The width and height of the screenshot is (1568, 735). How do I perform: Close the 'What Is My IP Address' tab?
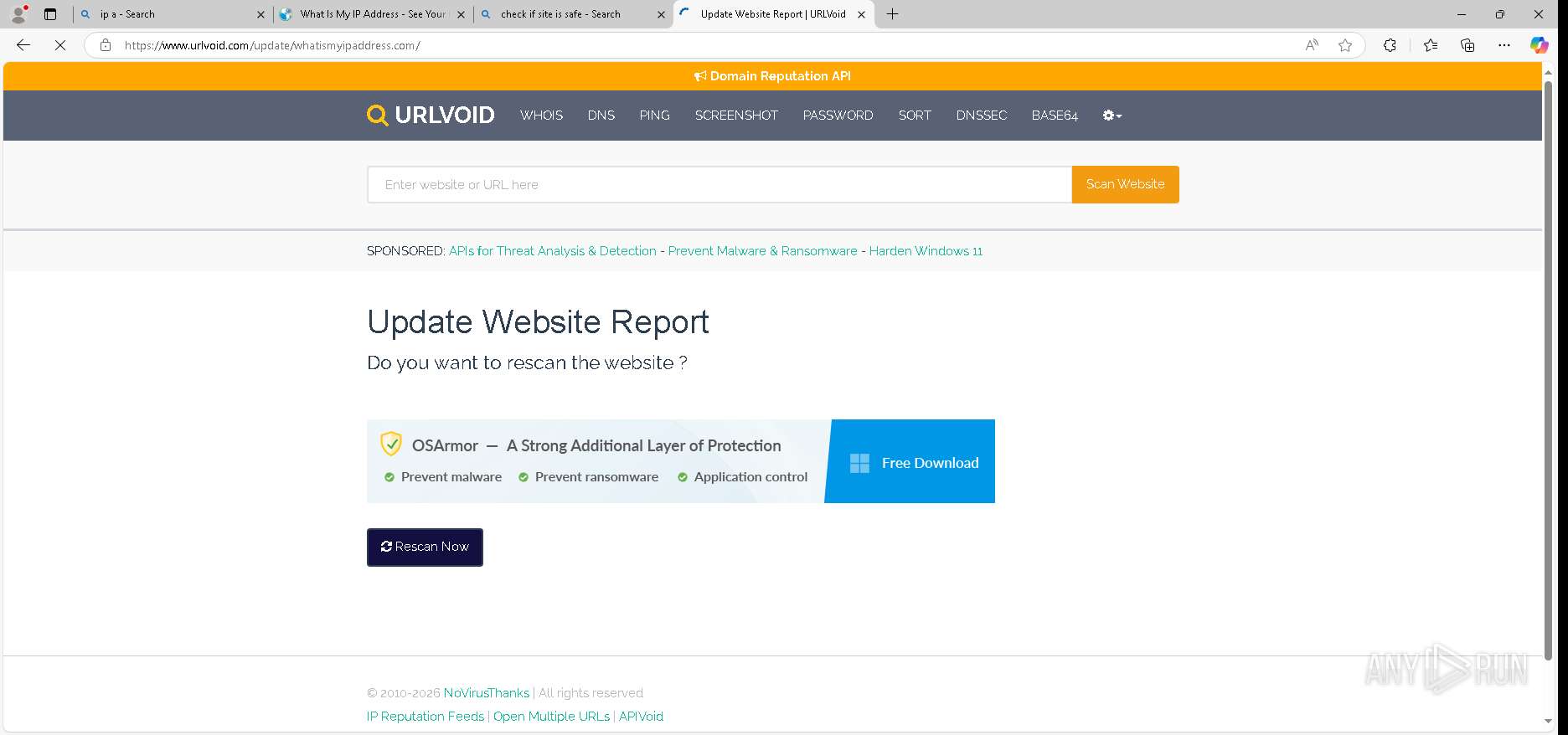pos(461,14)
